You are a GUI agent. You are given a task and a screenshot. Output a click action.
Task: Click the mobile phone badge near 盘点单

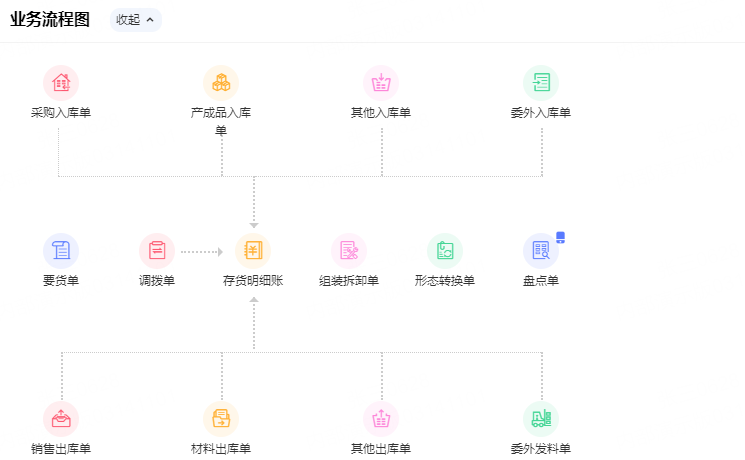(x=561, y=237)
